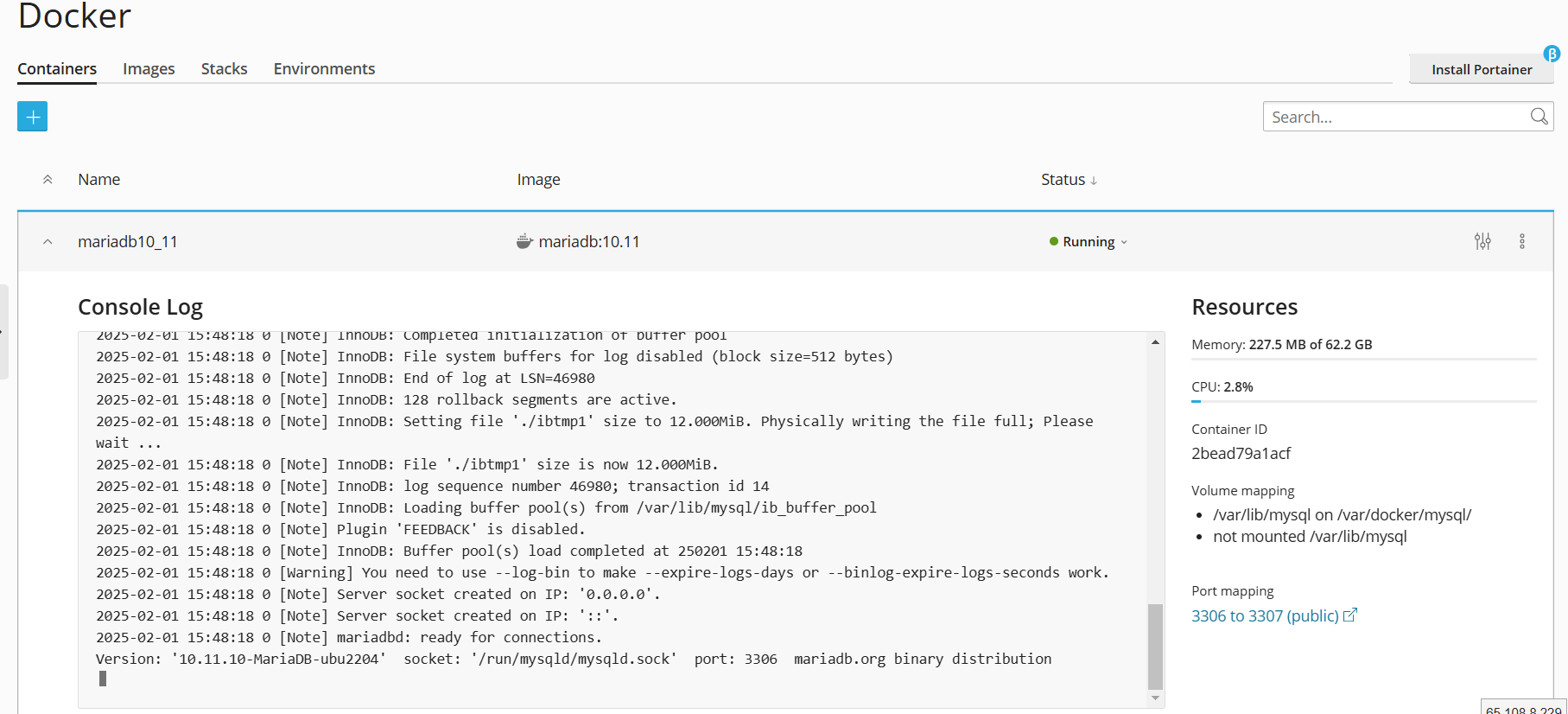Viewport: 1568px width, 714px height.
Task: Click the Port mapping label
Action: click(1232, 591)
